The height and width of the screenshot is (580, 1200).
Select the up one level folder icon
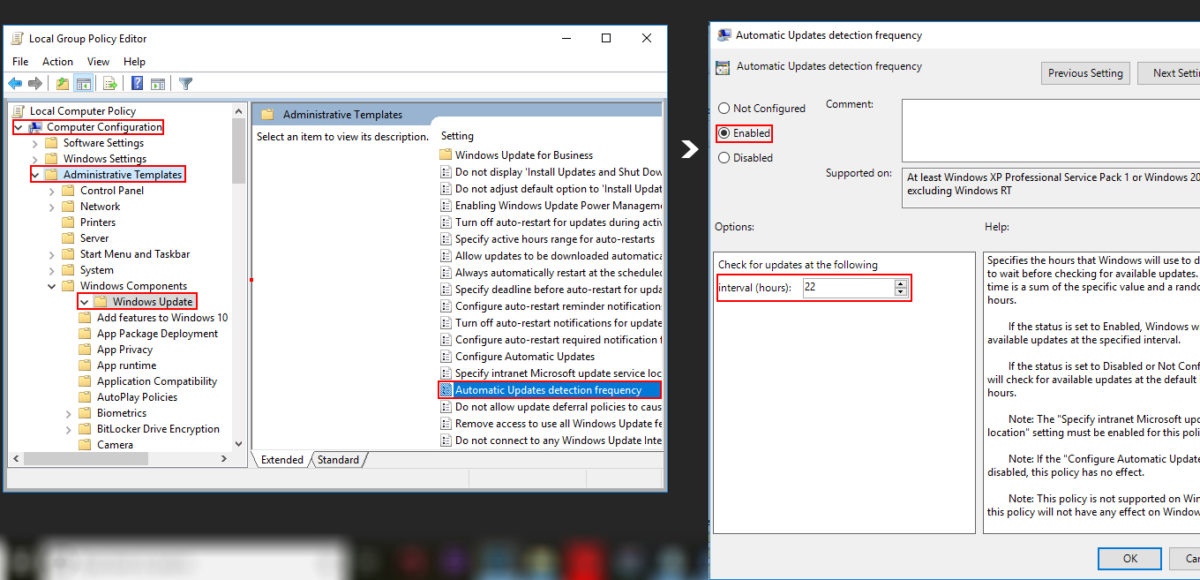coord(63,83)
